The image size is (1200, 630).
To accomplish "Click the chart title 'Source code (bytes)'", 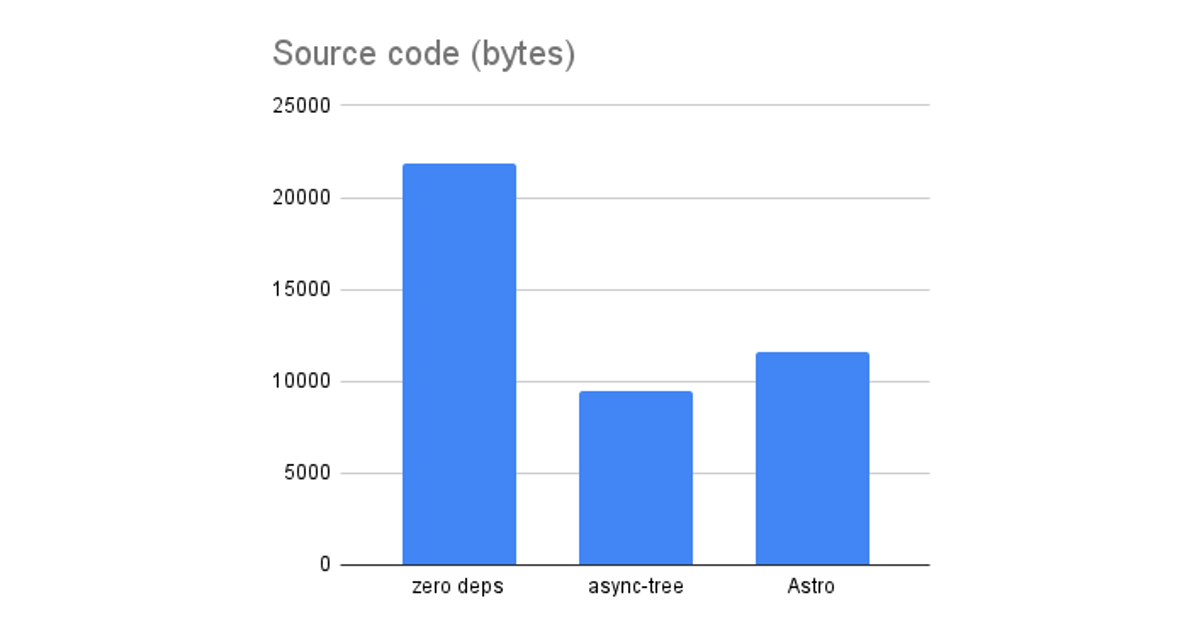I will 424,54.
